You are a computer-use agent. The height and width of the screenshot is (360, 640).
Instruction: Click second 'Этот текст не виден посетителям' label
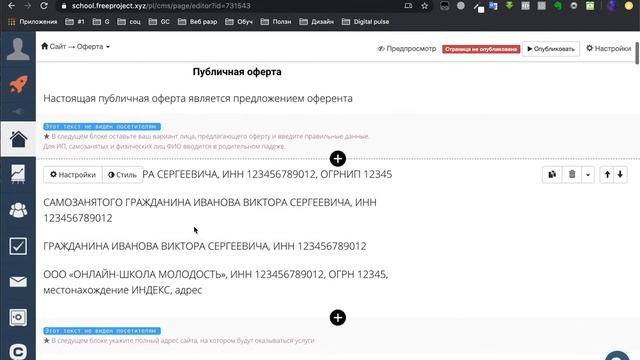102,331
